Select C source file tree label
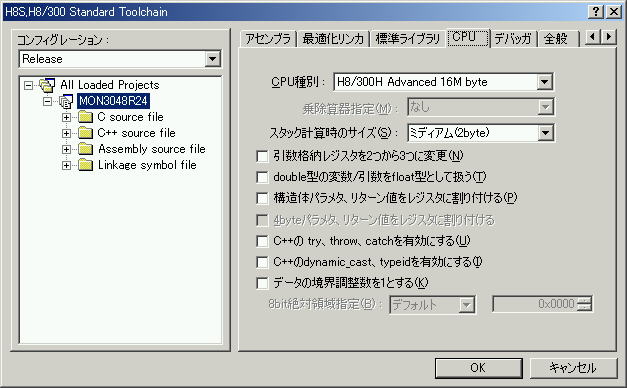The image size is (627, 388). [x=130, y=117]
